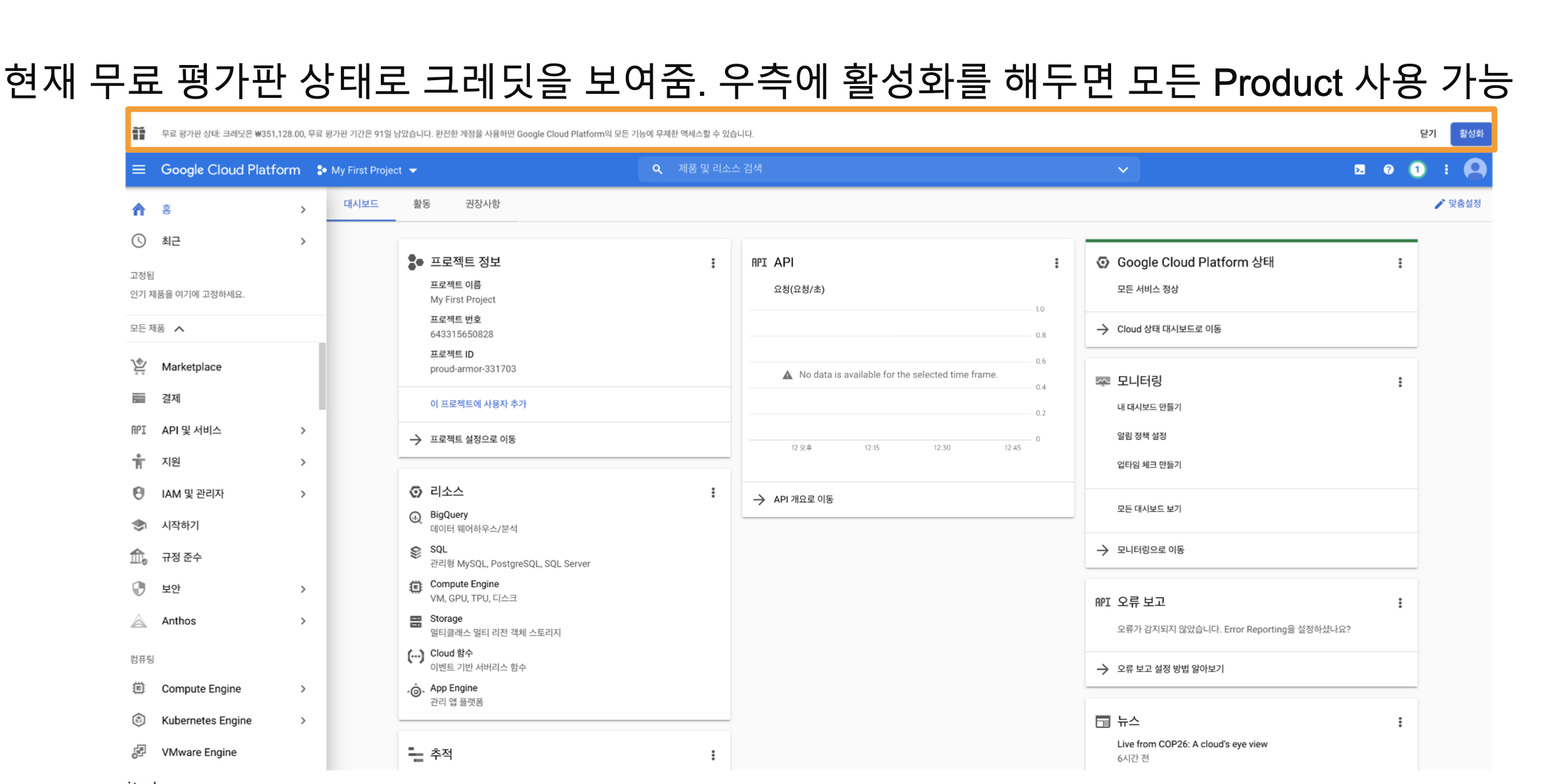Open 모니터링 card three-dot menu
The width and height of the screenshot is (1555, 784).
pos(1400,382)
